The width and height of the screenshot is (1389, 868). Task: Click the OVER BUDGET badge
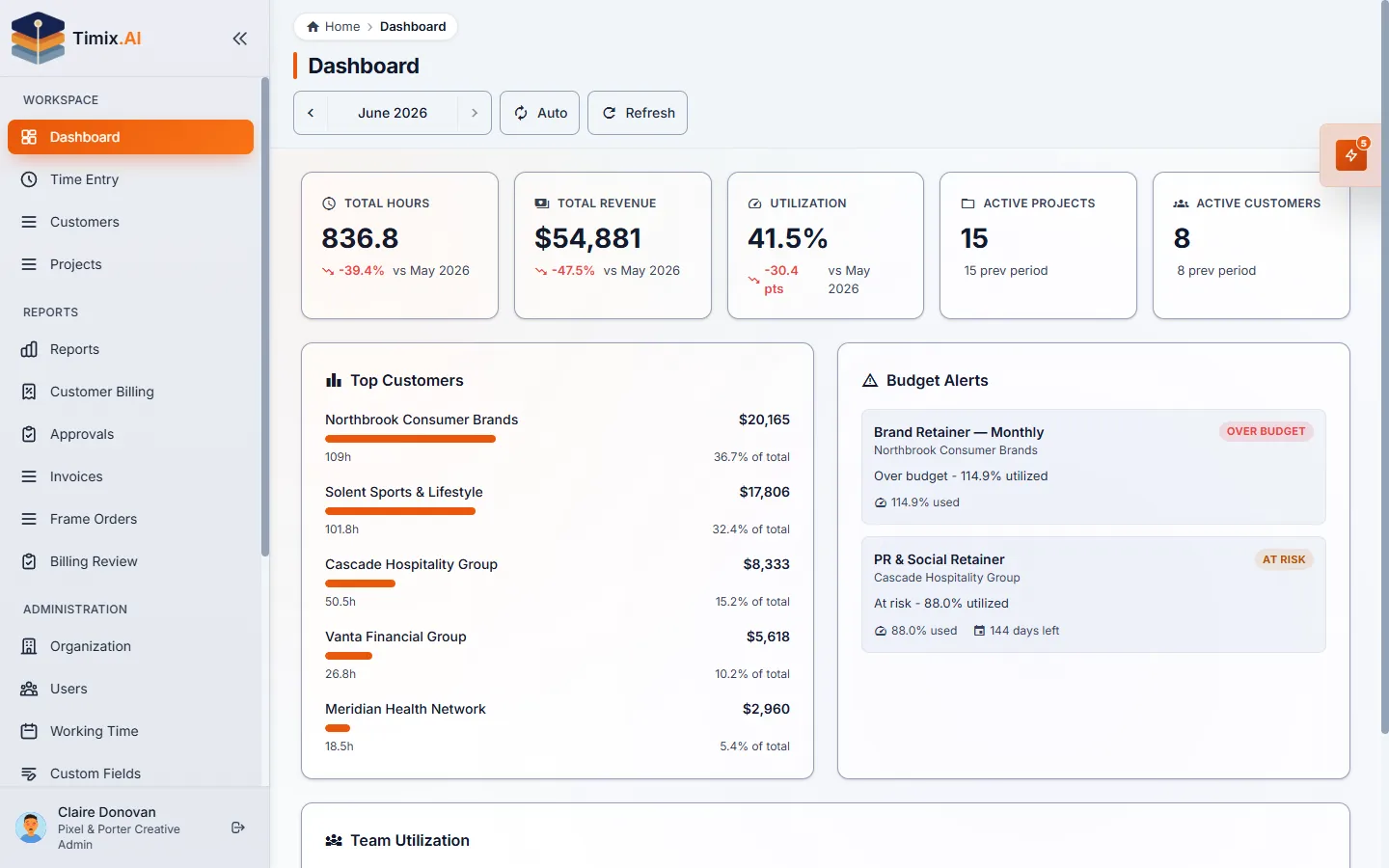(1266, 431)
